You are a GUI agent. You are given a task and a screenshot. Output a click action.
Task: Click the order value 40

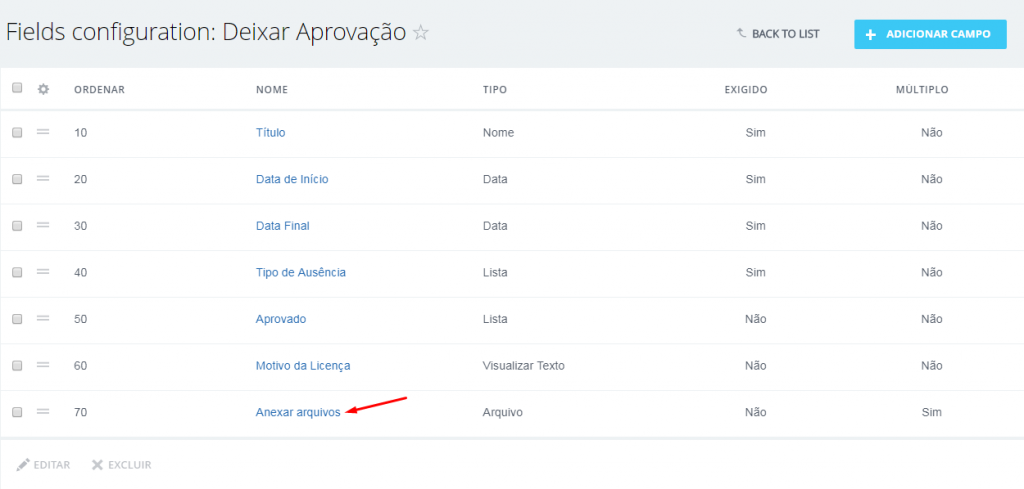(81, 272)
